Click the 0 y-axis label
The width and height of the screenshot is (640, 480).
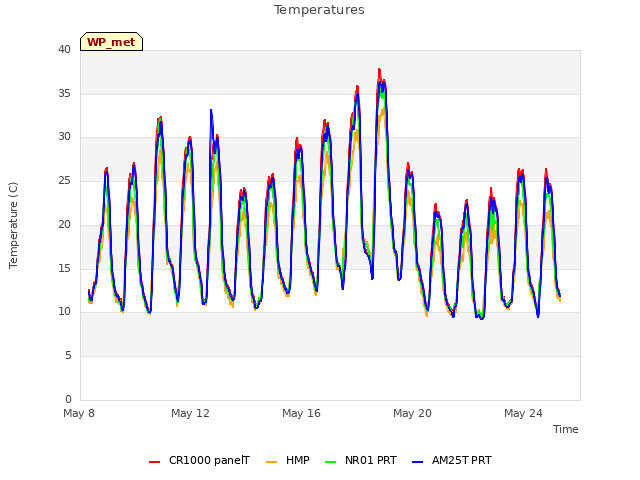point(68,399)
